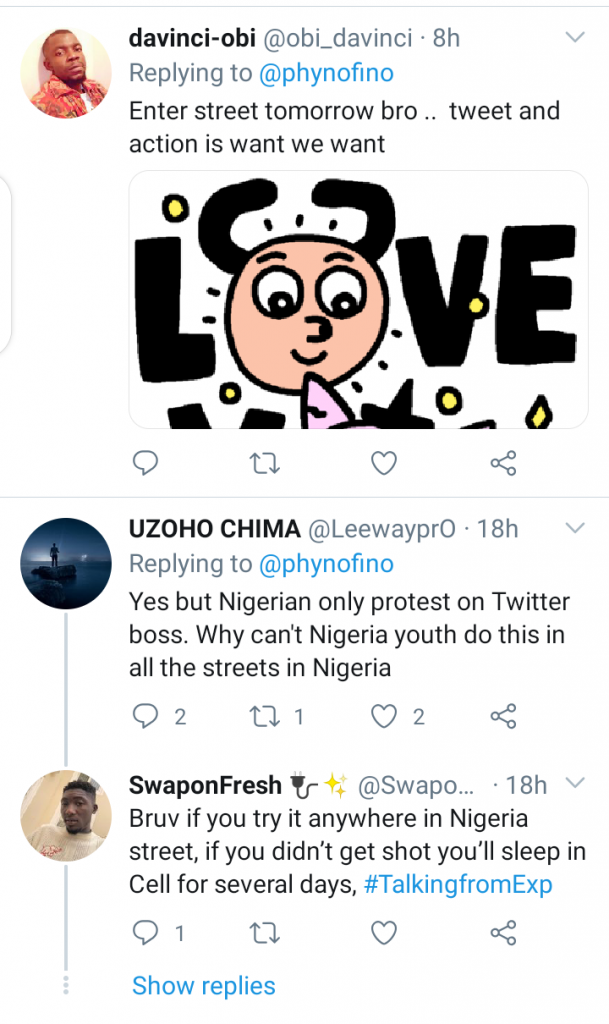Retweet UZOHO CHIMA's tweet
The height and width of the screenshot is (1024, 609).
click(x=264, y=716)
